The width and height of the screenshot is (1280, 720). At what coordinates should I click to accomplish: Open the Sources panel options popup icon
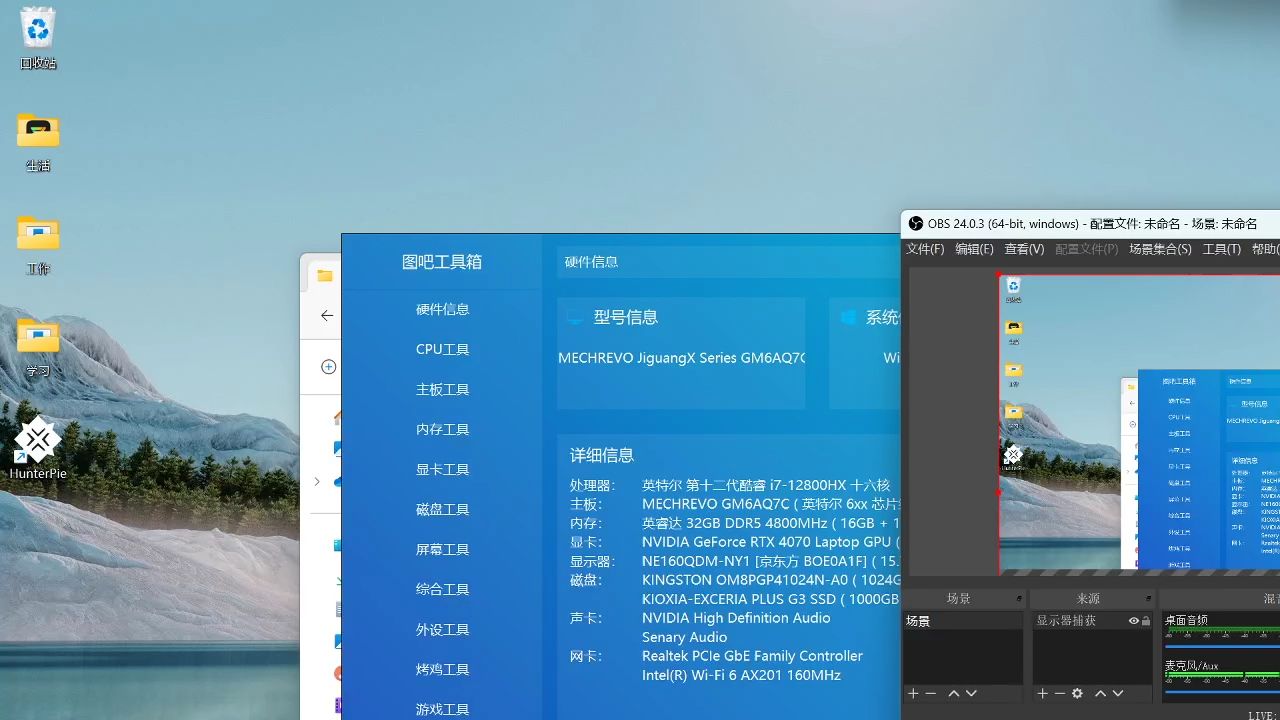tap(1148, 598)
